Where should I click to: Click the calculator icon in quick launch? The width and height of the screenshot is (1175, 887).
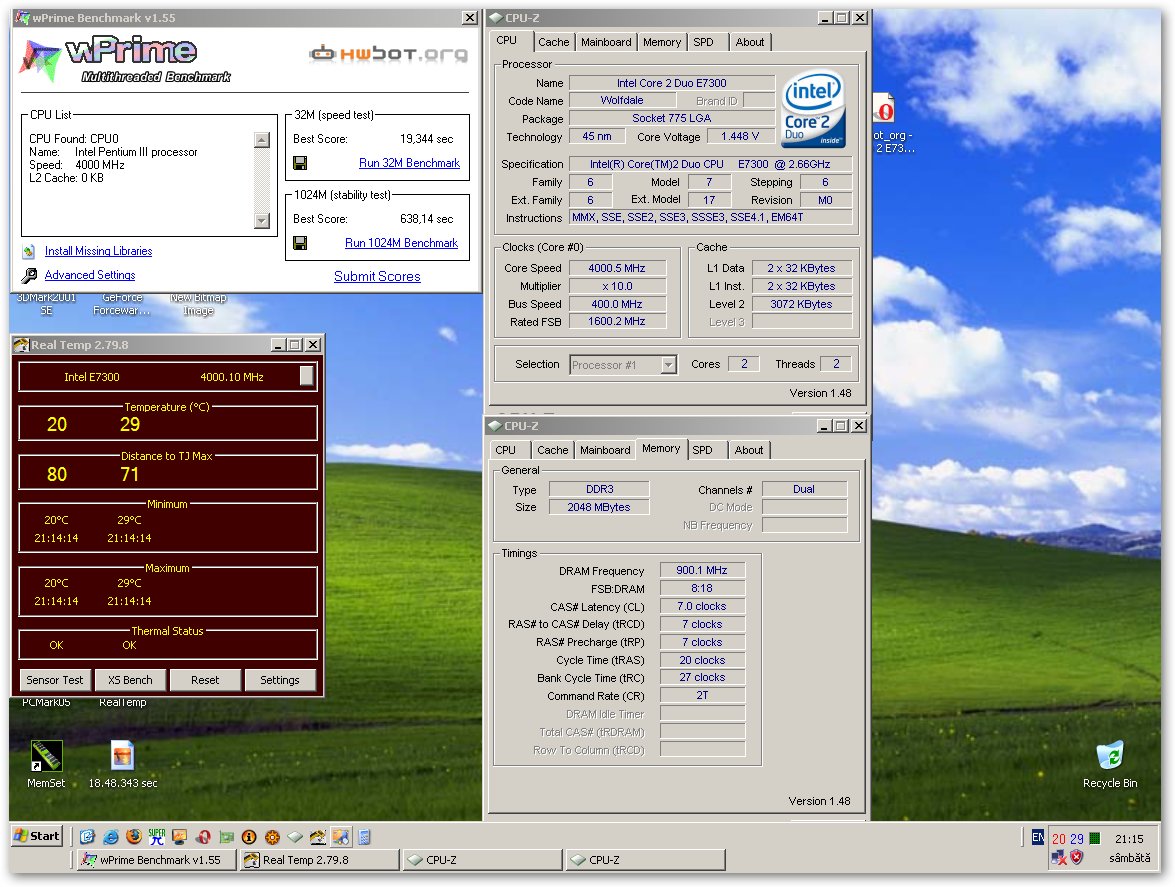point(364,837)
